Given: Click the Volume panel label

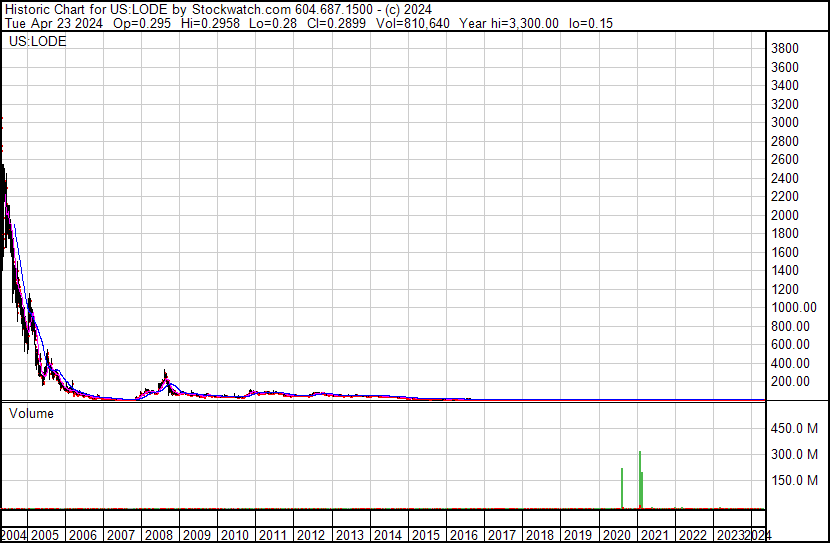Looking at the screenshot, I should point(31,413).
